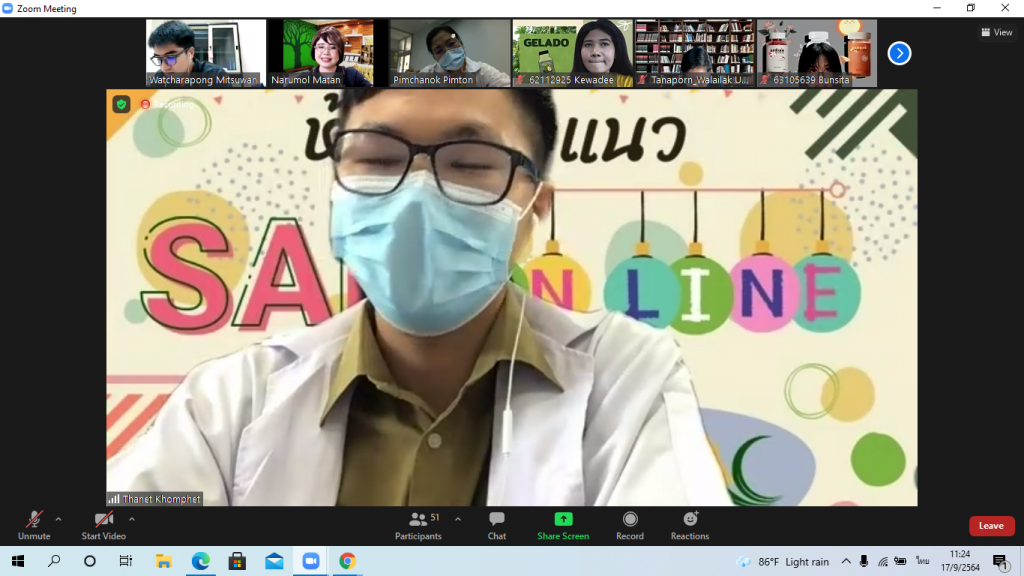
Task: Unmute the microphone
Action: 34,525
